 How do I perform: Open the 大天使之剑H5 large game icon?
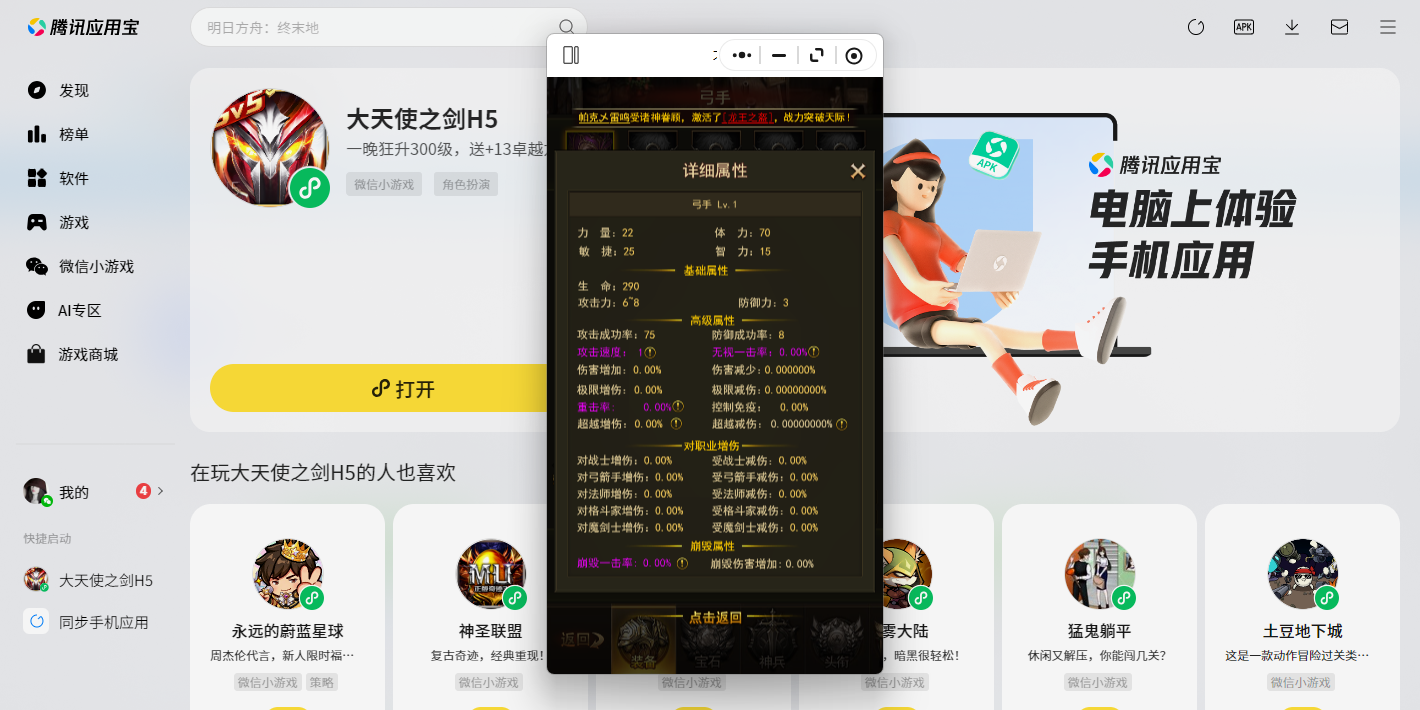pyautogui.click(x=270, y=148)
